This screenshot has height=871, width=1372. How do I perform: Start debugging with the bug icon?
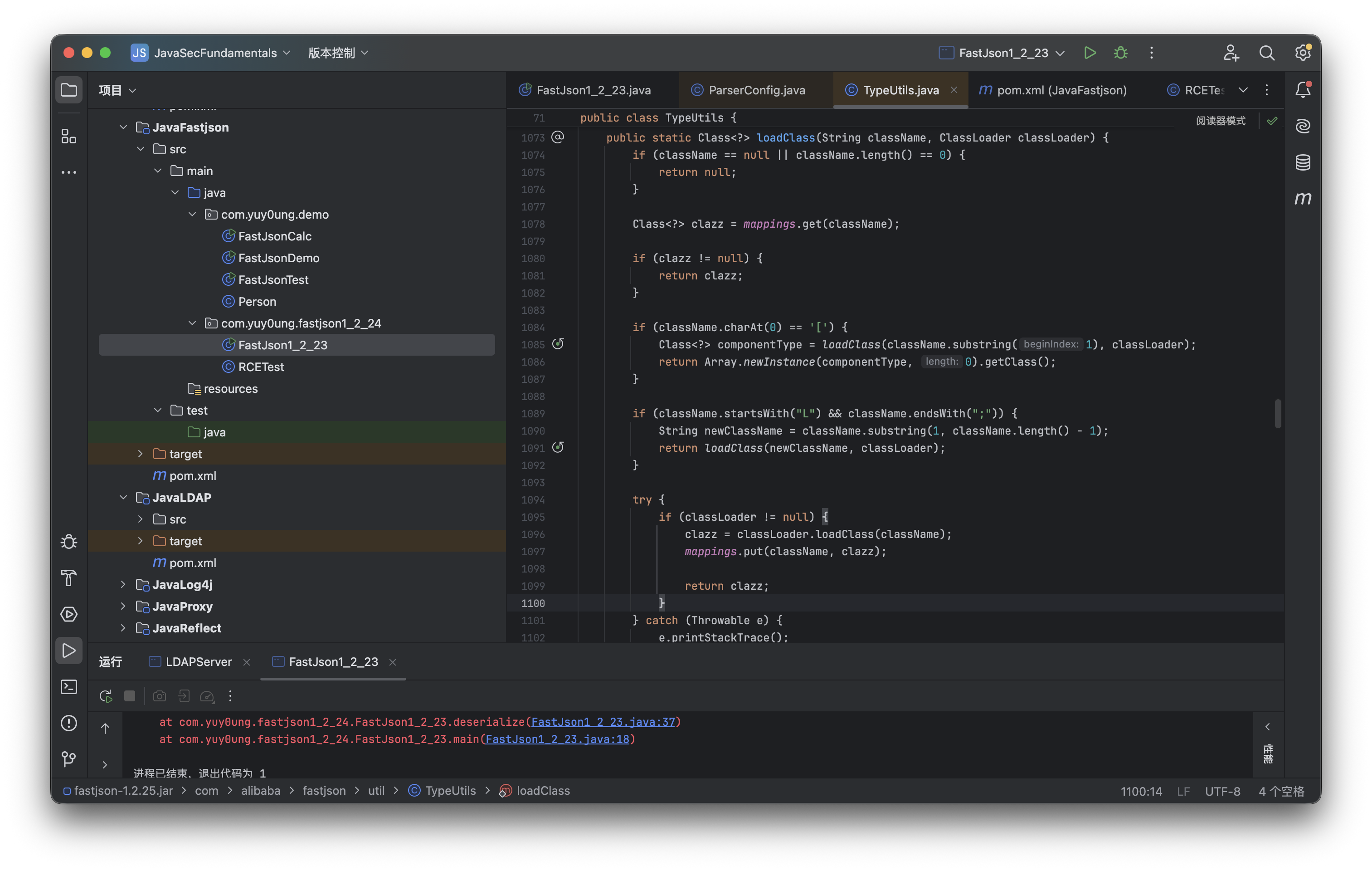point(1120,53)
